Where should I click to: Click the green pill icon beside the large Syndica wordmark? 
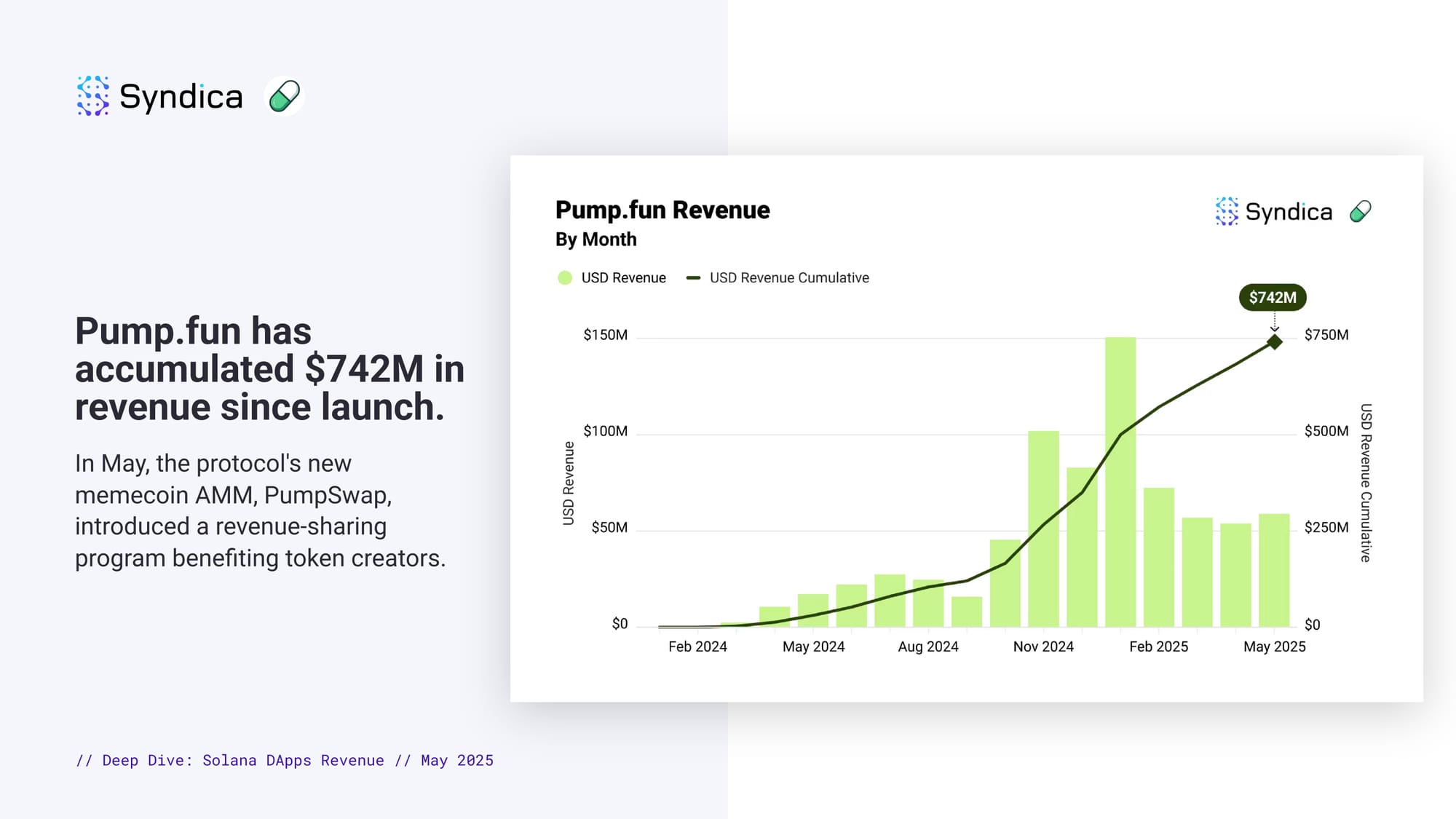coord(284,95)
